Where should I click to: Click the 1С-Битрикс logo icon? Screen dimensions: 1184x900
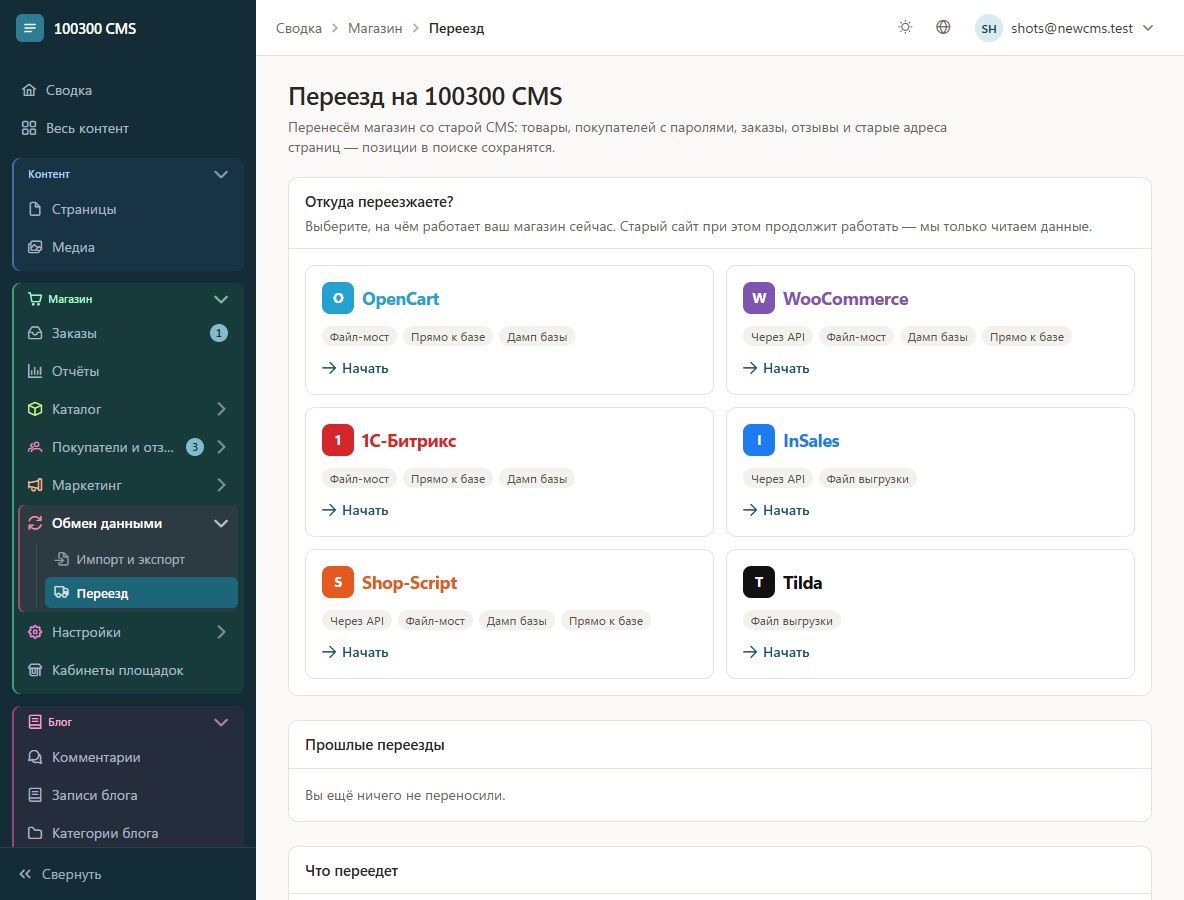pos(338,440)
